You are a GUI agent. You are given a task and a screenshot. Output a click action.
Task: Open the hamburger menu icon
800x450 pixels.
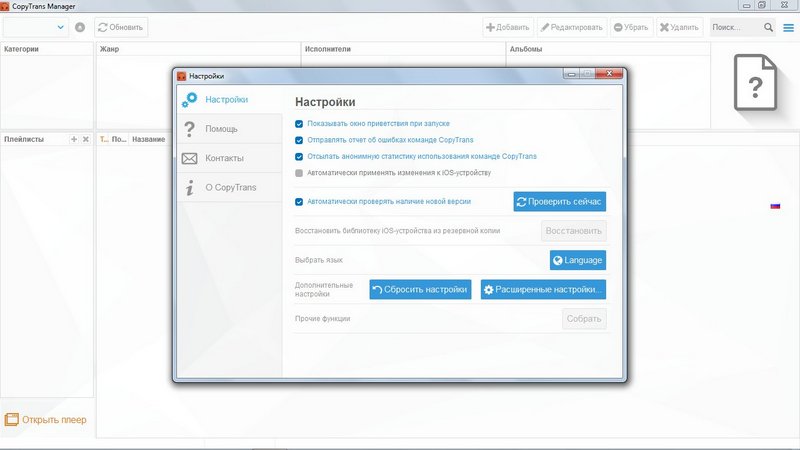pos(789,28)
